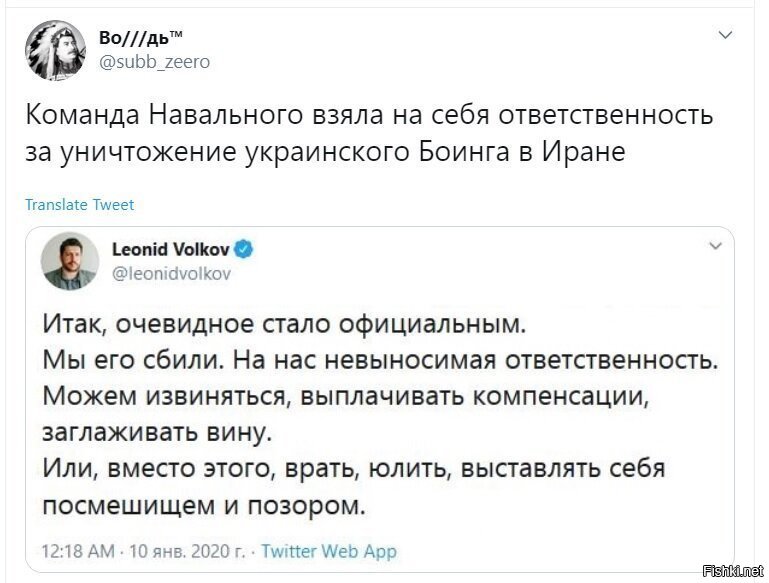
Task: Click the line ending заглаживать вину
Action: 157,432
